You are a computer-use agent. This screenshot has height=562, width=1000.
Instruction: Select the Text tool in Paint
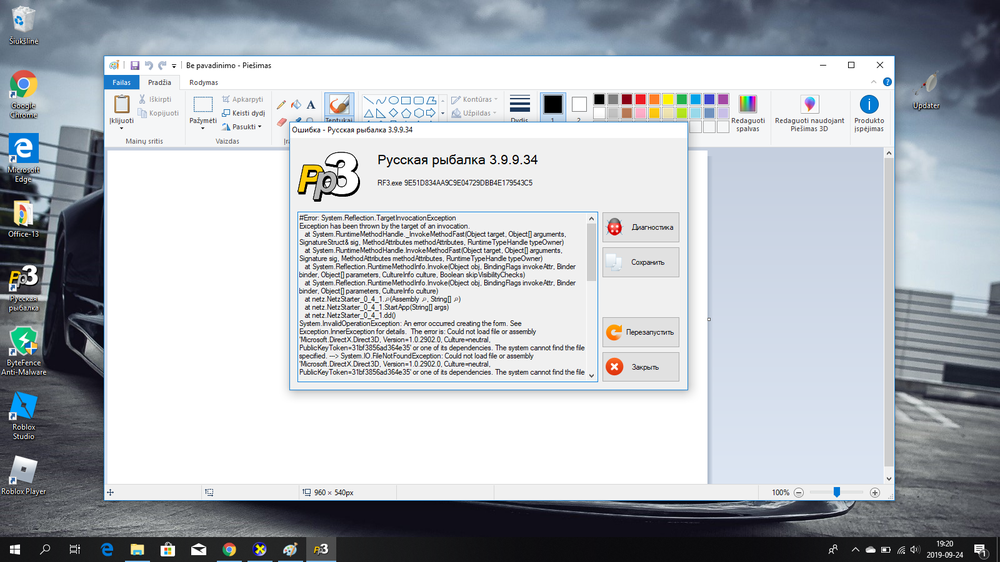point(310,104)
